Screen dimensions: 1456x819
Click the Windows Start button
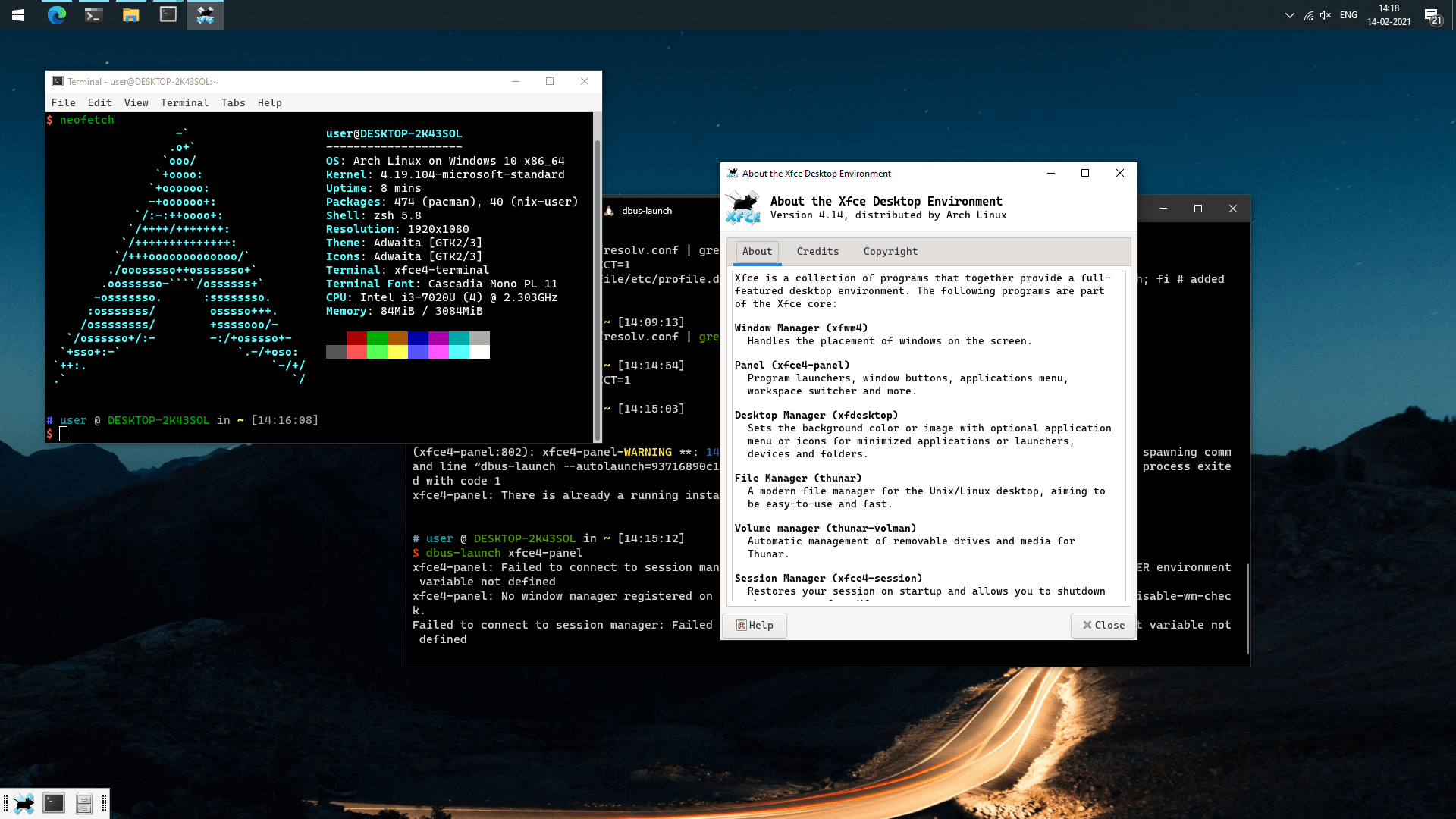pos(18,15)
